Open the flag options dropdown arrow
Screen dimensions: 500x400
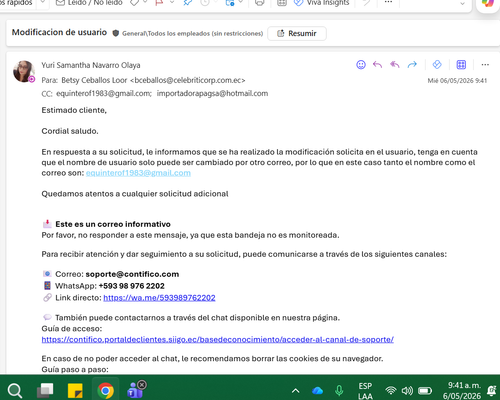[172, 2]
